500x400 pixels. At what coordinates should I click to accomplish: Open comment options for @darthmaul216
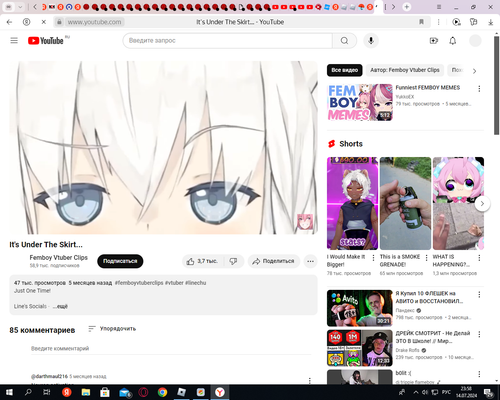[310, 380]
